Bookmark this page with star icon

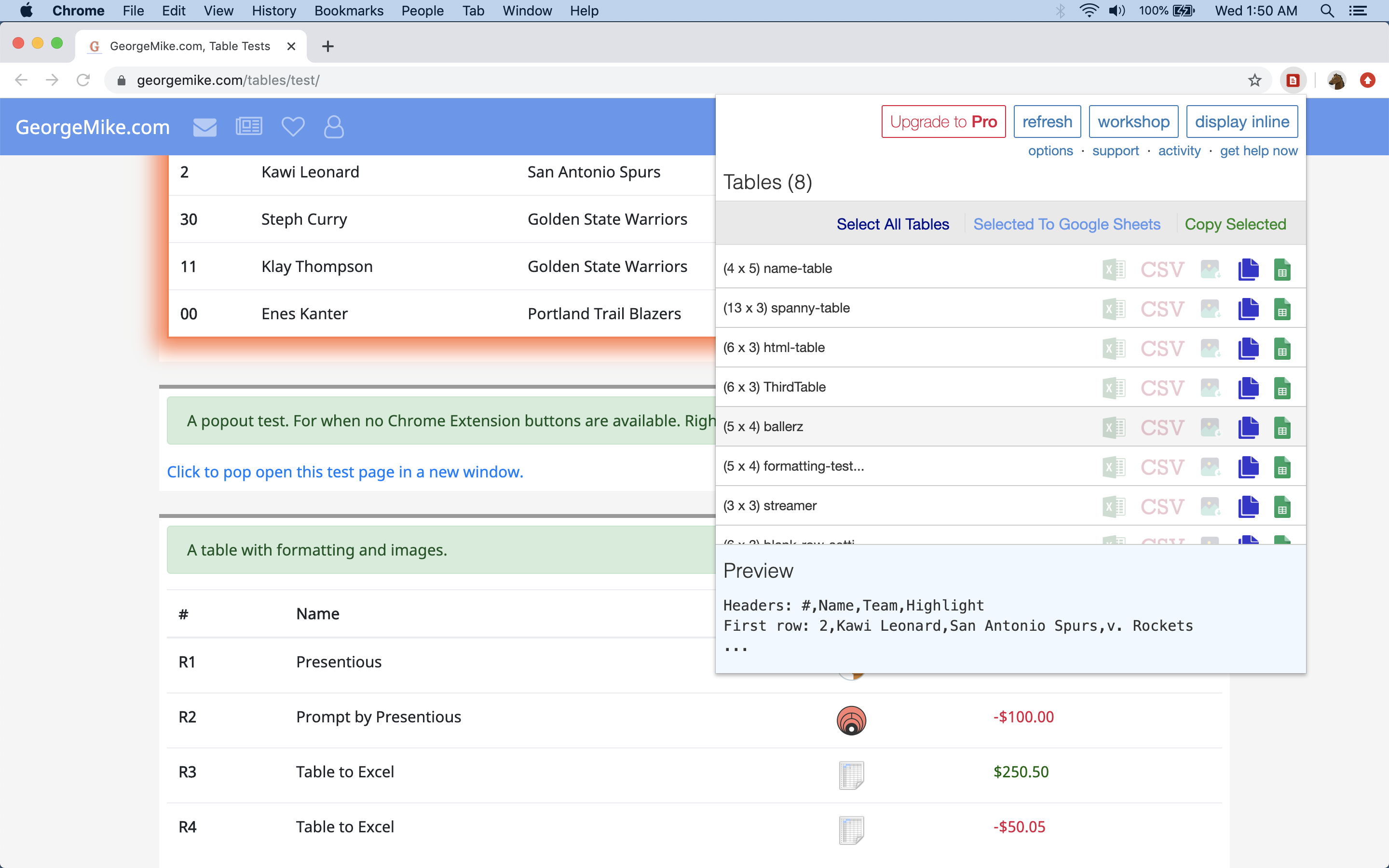[x=1255, y=81]
